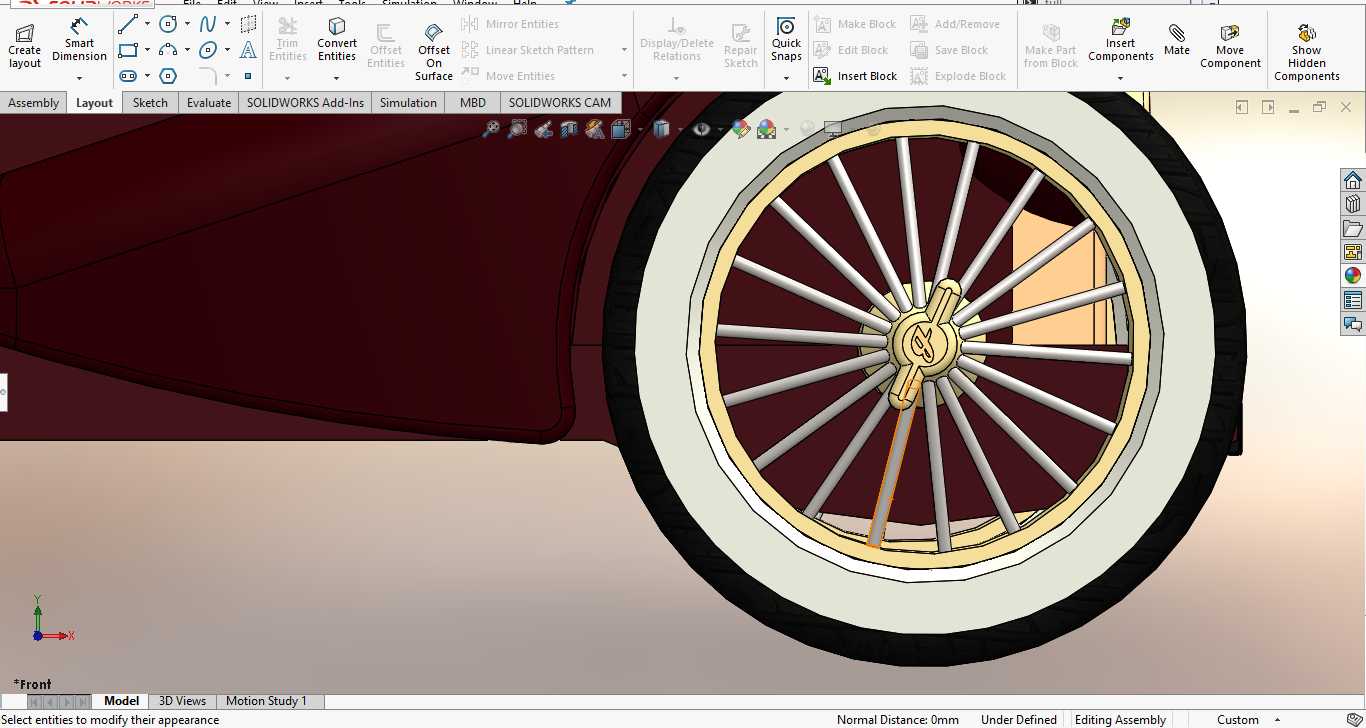Screen dimensions: 1366x728
Task: Select the Line sketch tool
Action: click(x=128, y=24)
